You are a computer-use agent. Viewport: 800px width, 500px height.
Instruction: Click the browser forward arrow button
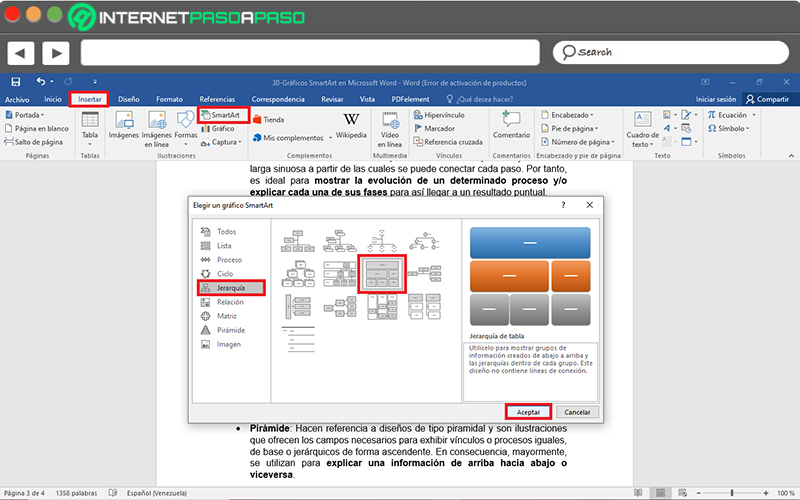tap(56, 53)
